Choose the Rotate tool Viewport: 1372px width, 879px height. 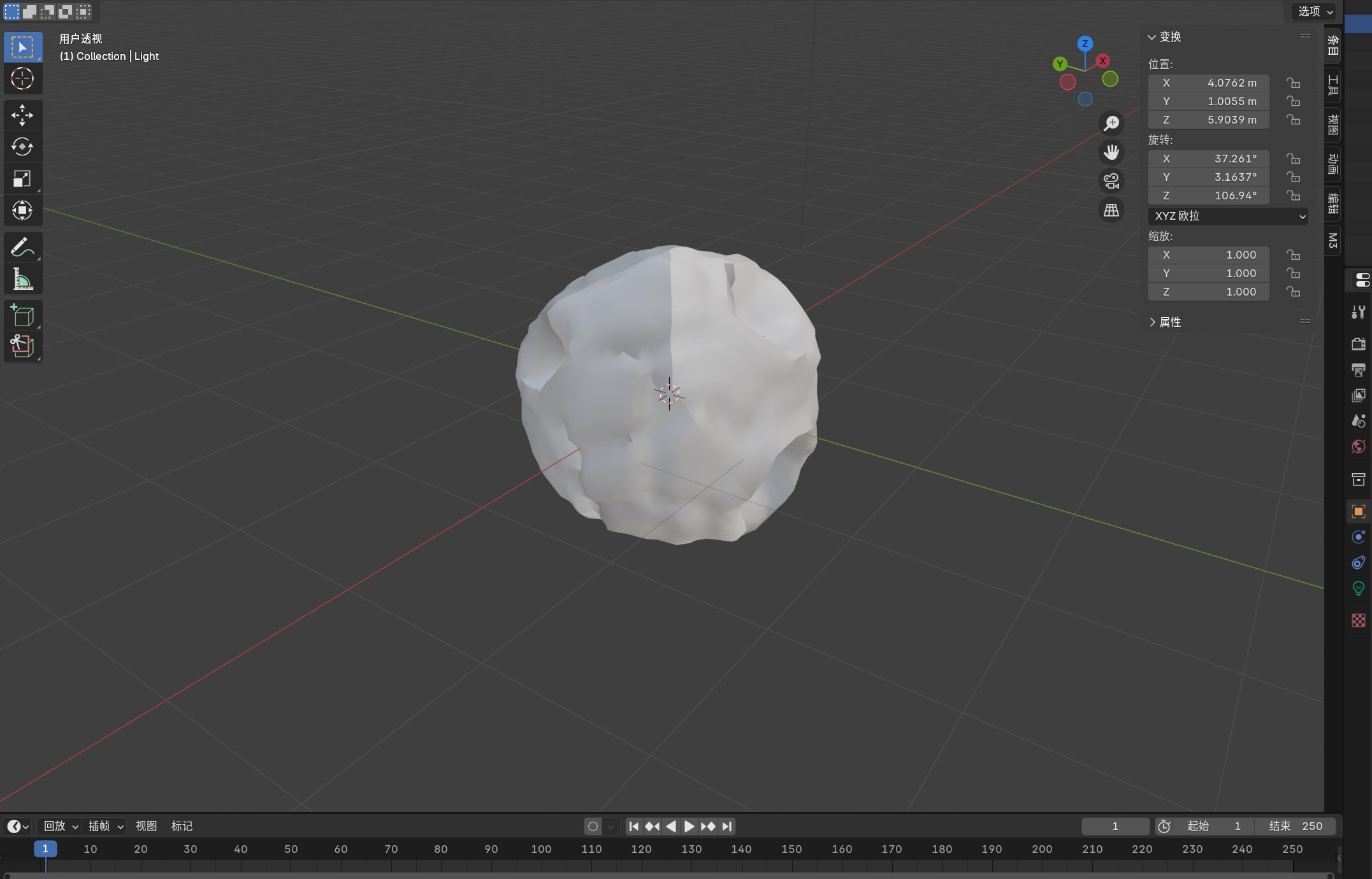[22, 147]
